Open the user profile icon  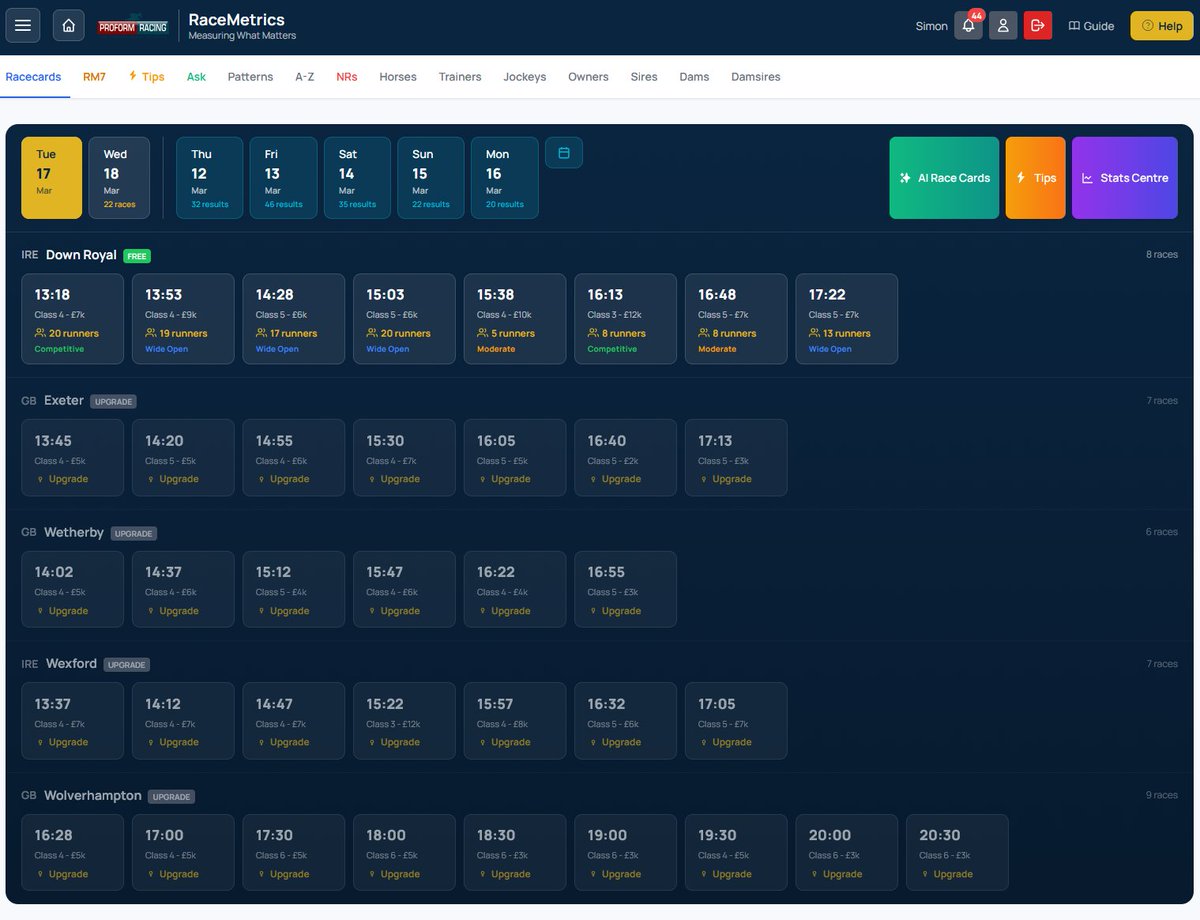(x=1003, y=25)
